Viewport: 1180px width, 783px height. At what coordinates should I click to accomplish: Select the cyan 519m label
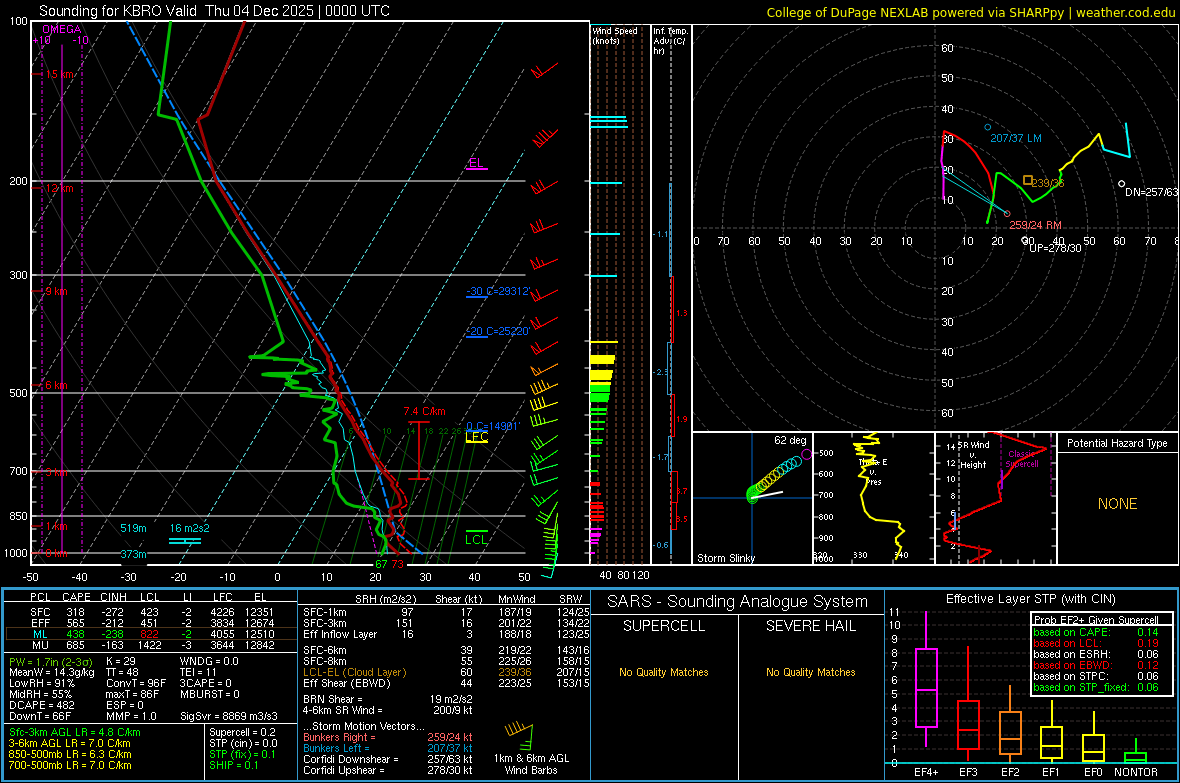point(133,528)
